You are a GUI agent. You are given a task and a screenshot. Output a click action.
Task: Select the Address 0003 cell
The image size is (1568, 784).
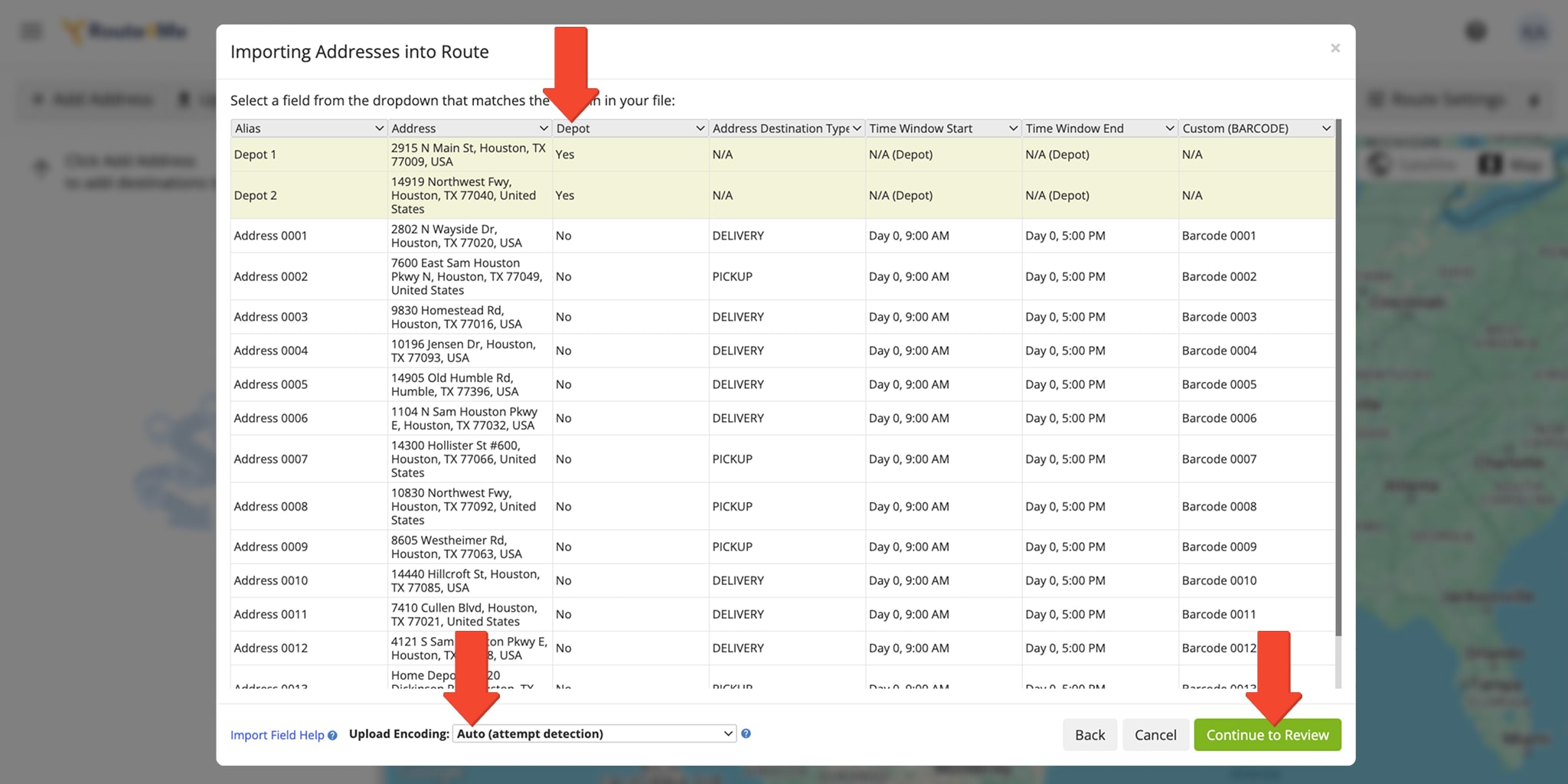(x=309, y=317)
